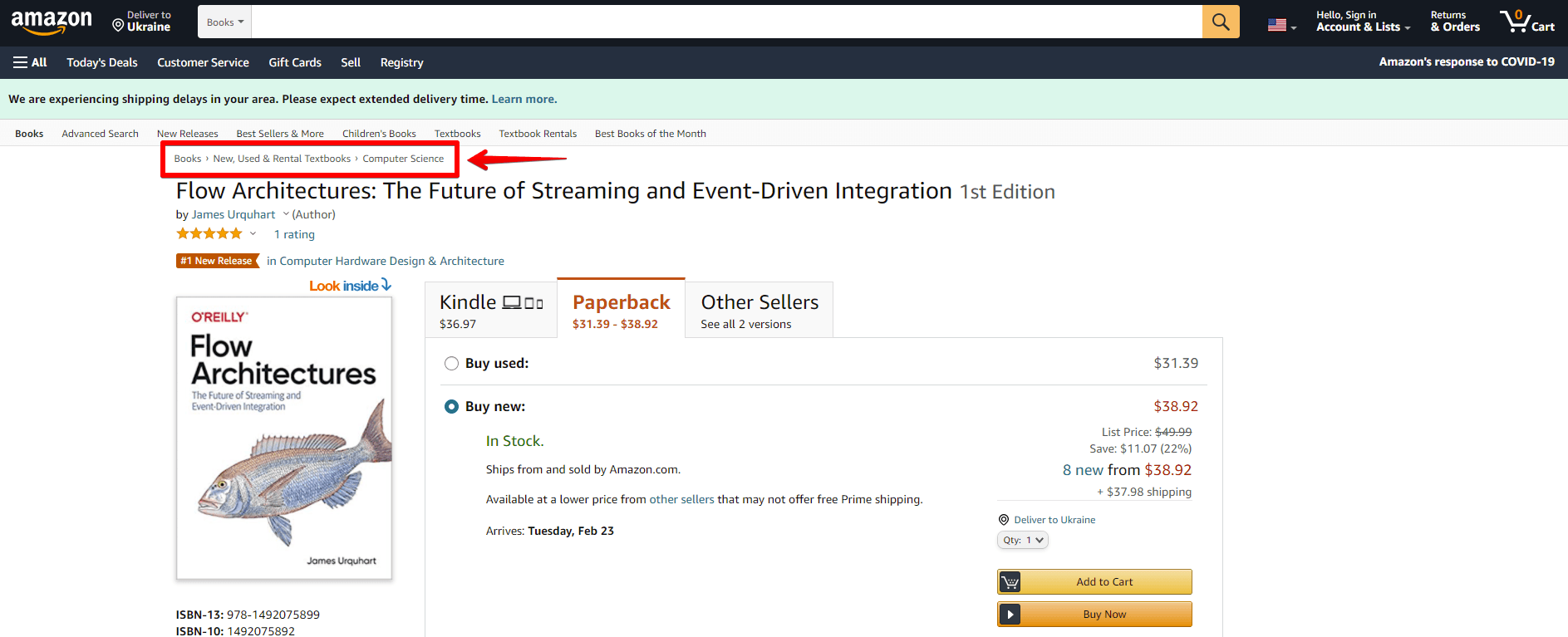
Task: Click the US flag language selector
Action: 1280,25
